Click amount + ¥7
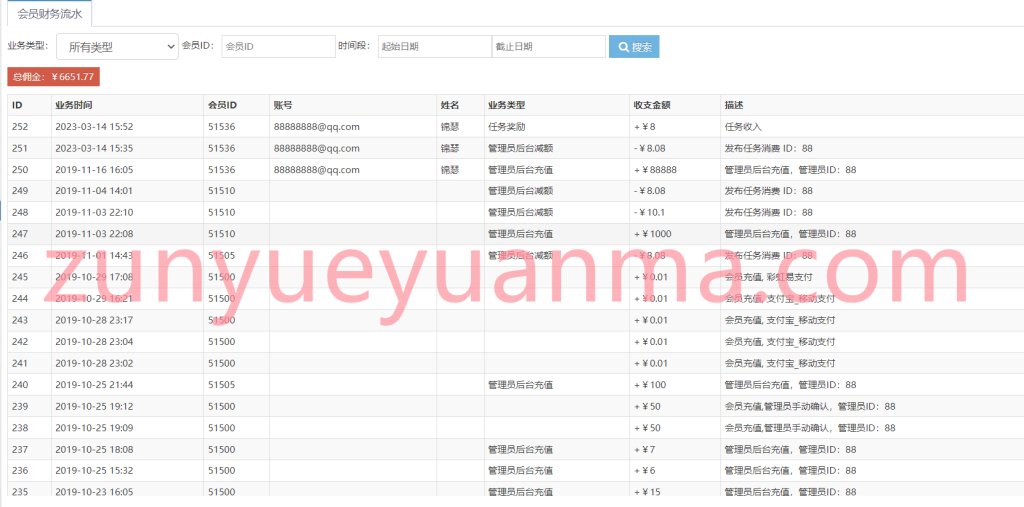Image resolution: width=1024 pixels, height=507 pixels. point(645,450)
